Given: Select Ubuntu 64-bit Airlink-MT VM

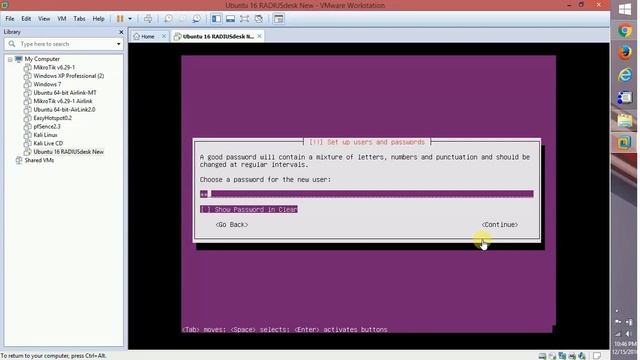Looking at the screenshot, I should point(64,93).
